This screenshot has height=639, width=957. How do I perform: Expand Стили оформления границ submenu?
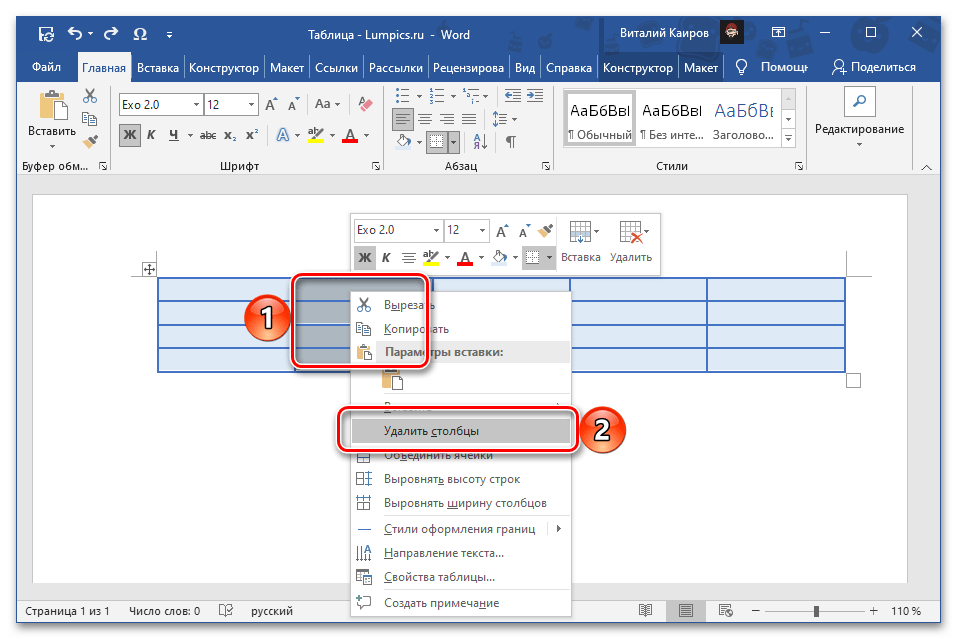pyautogui.click(x=558, y=529)
